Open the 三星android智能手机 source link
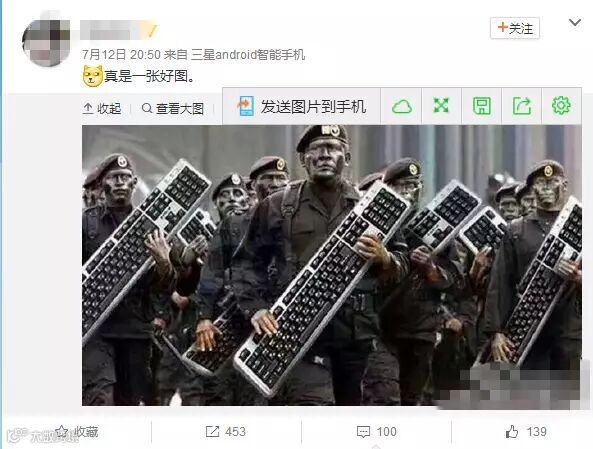 [x=248, y=55]
